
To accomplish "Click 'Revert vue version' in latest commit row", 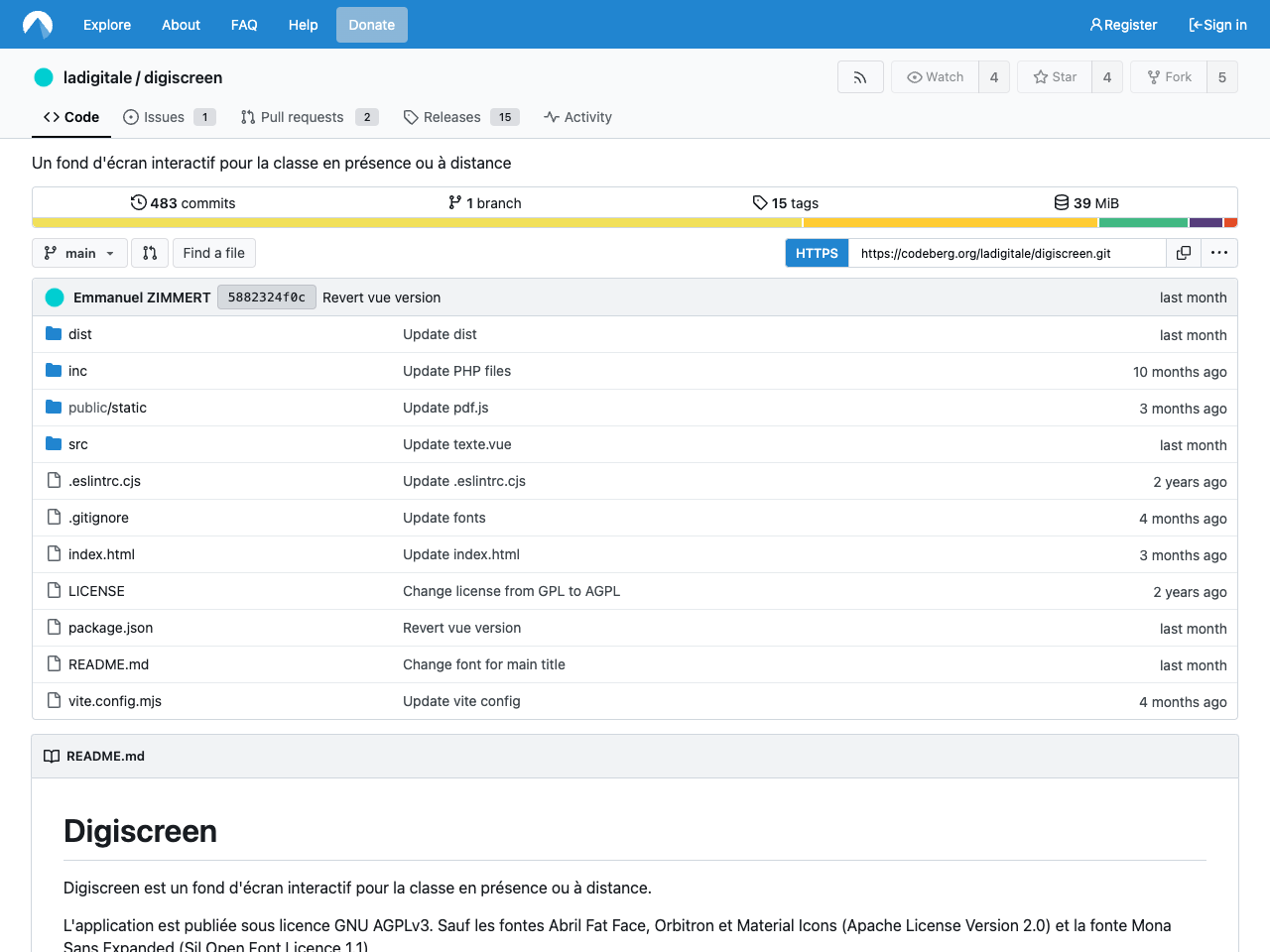I will tap(382, 297).
